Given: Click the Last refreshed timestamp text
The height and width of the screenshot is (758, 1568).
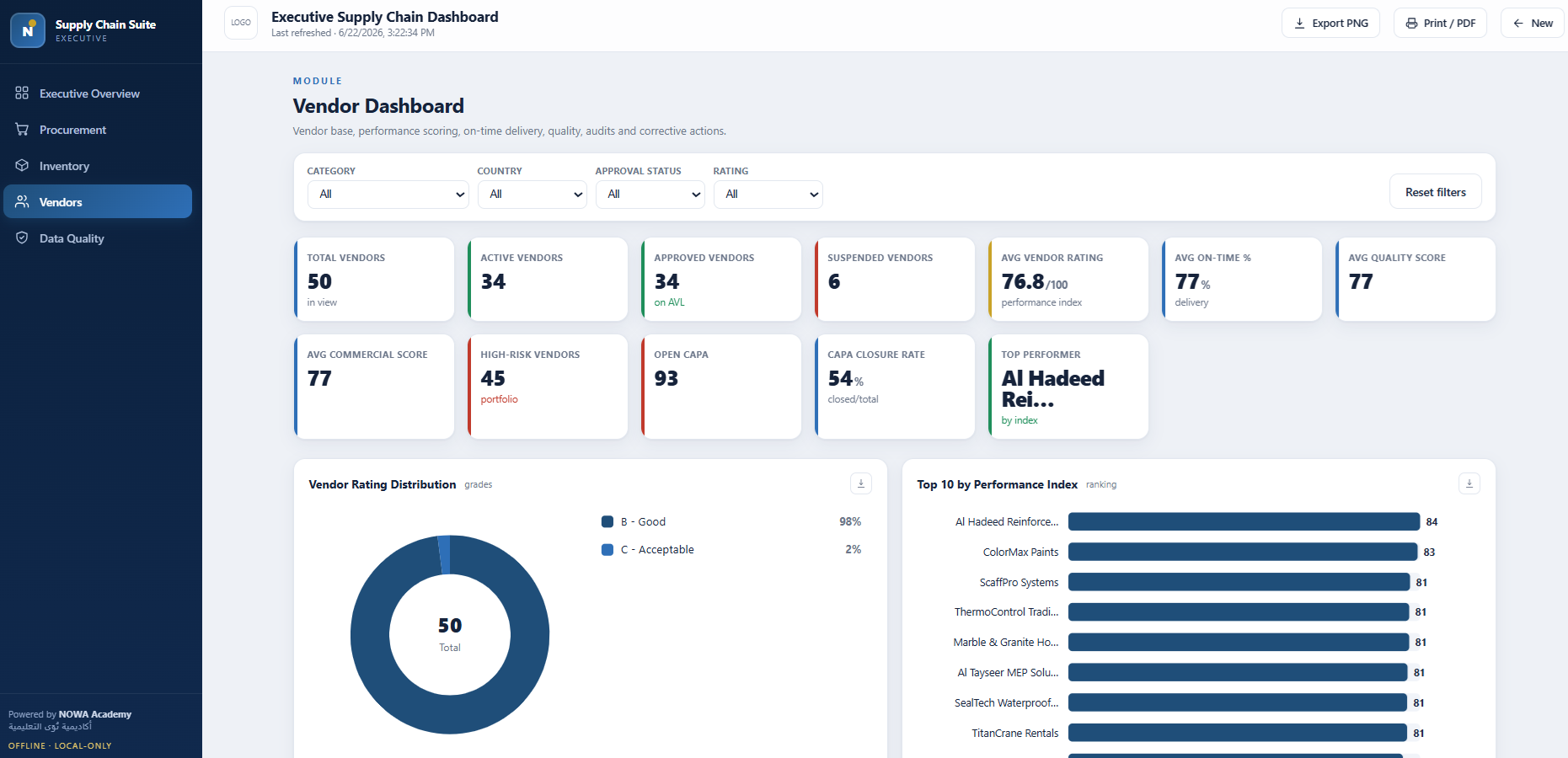Looking at the screenshot, I should point(353,33).
